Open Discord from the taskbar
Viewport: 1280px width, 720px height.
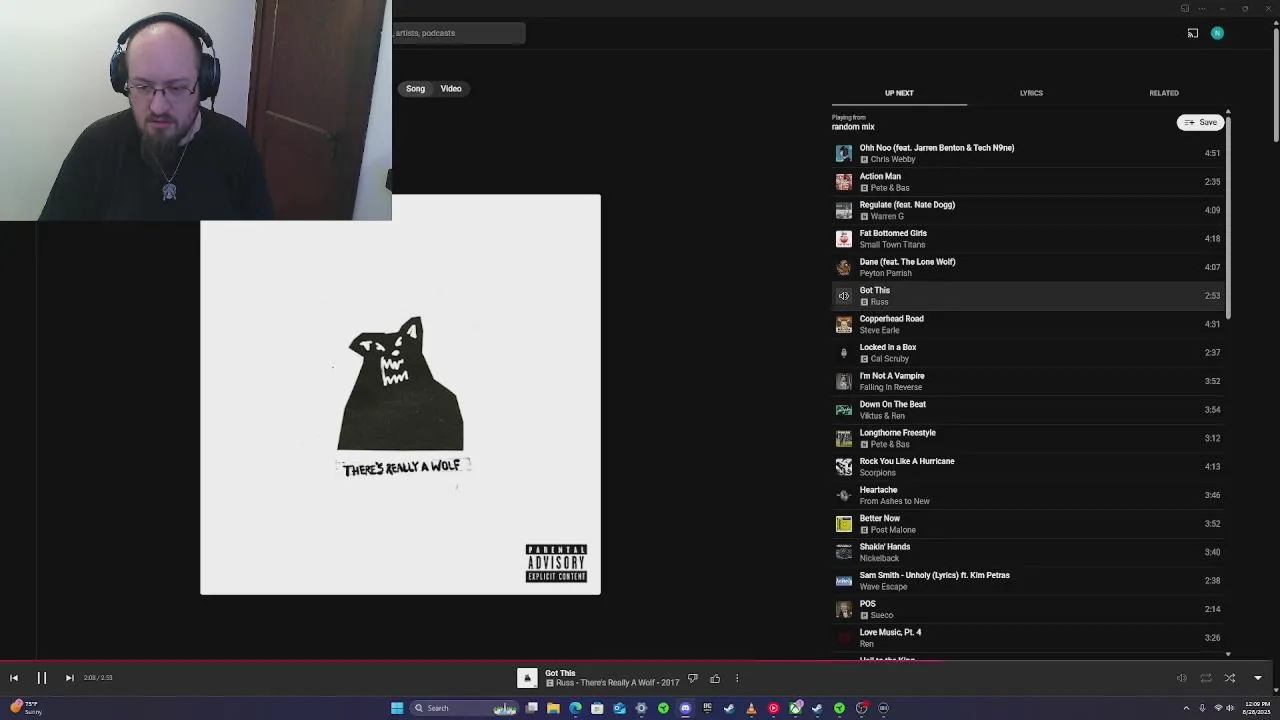[685, 708]
